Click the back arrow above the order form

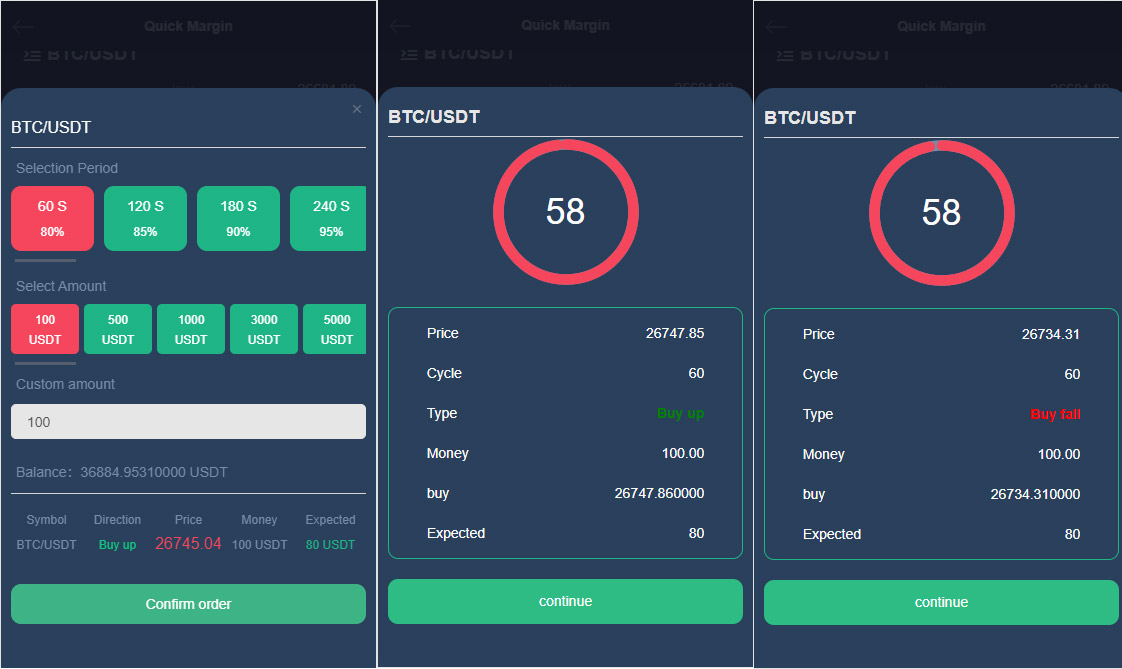pos(22,27)
